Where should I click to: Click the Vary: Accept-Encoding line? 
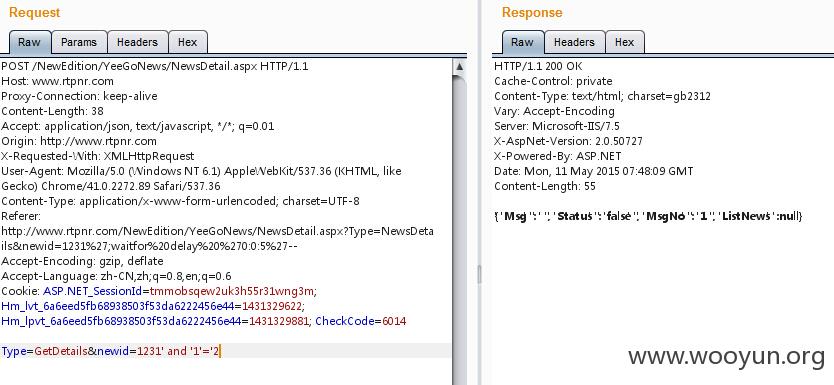point(554,111)
